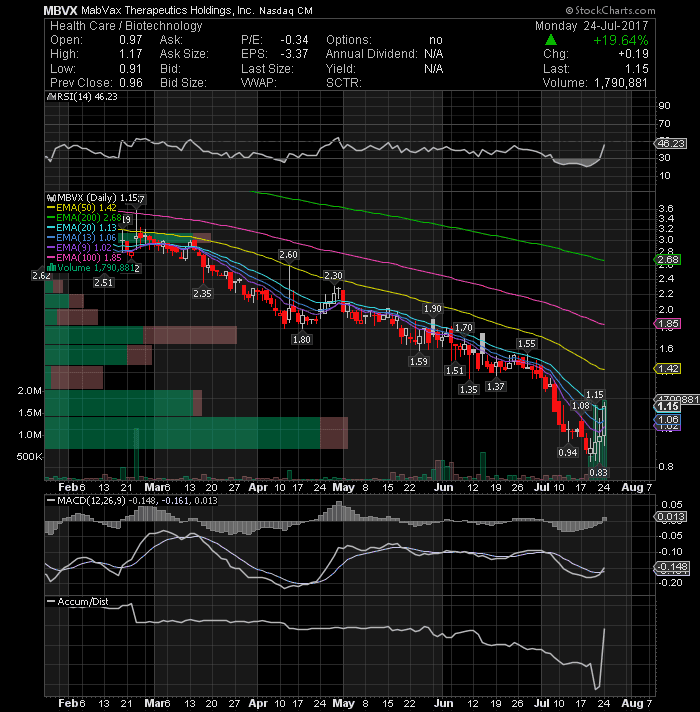Click the 2.30 price peak annotation
Image resolution: width=700 pixels, height=712 pixels.
click(333, 276)
